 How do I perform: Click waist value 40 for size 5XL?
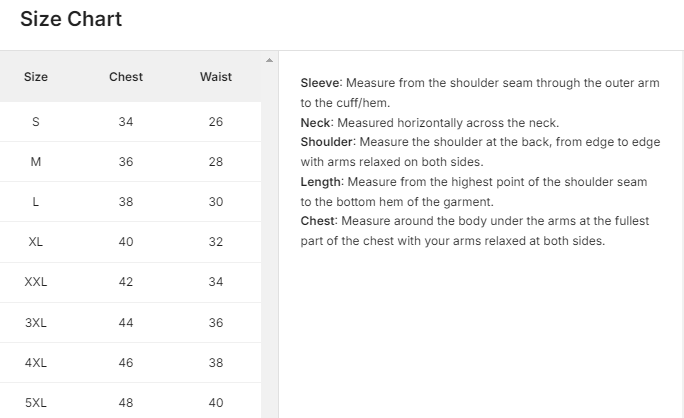[216, 403]
